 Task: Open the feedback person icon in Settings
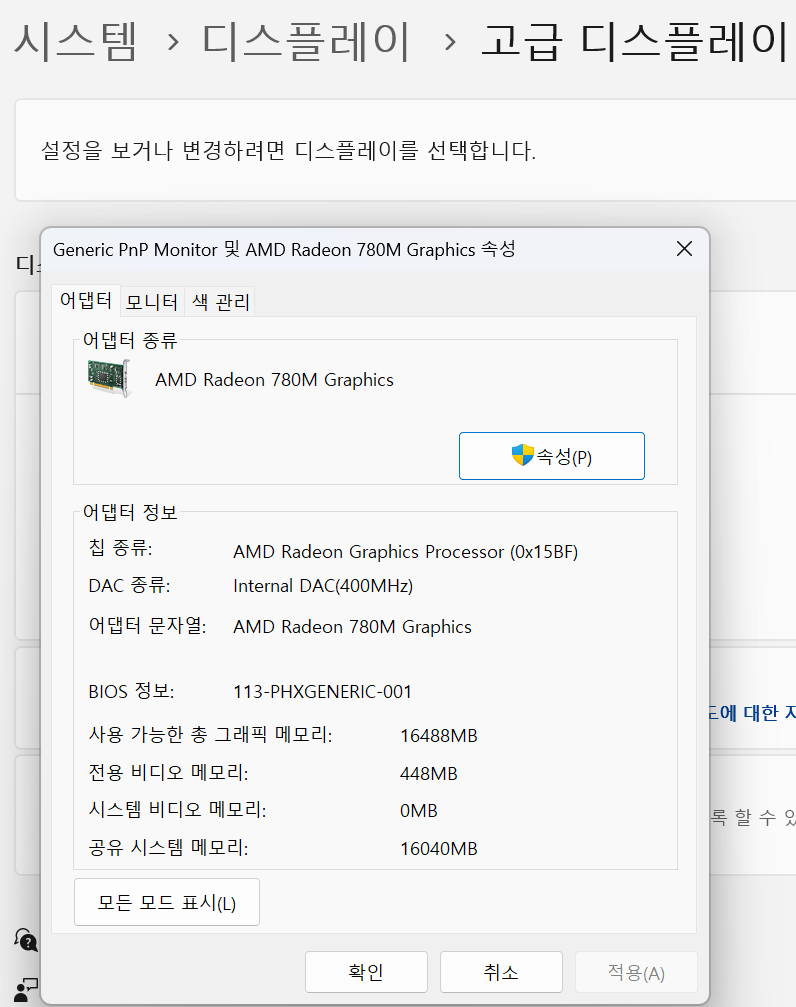(26, 990)
